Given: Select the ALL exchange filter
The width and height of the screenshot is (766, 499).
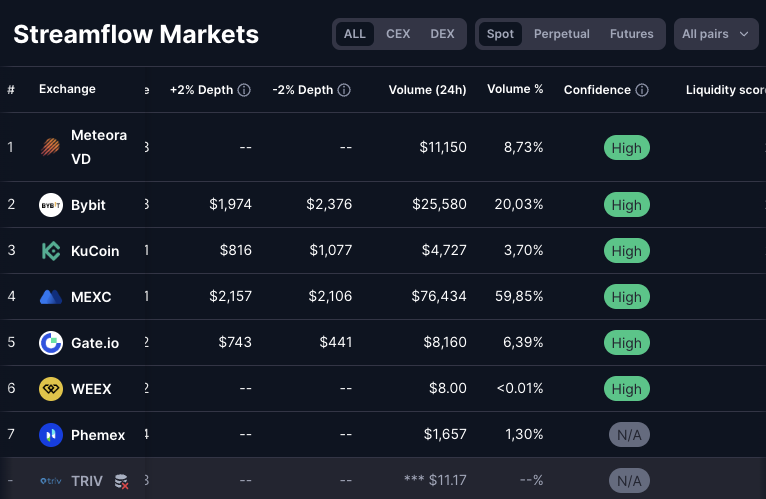Looking at the screenshot, I should point(355,34).
